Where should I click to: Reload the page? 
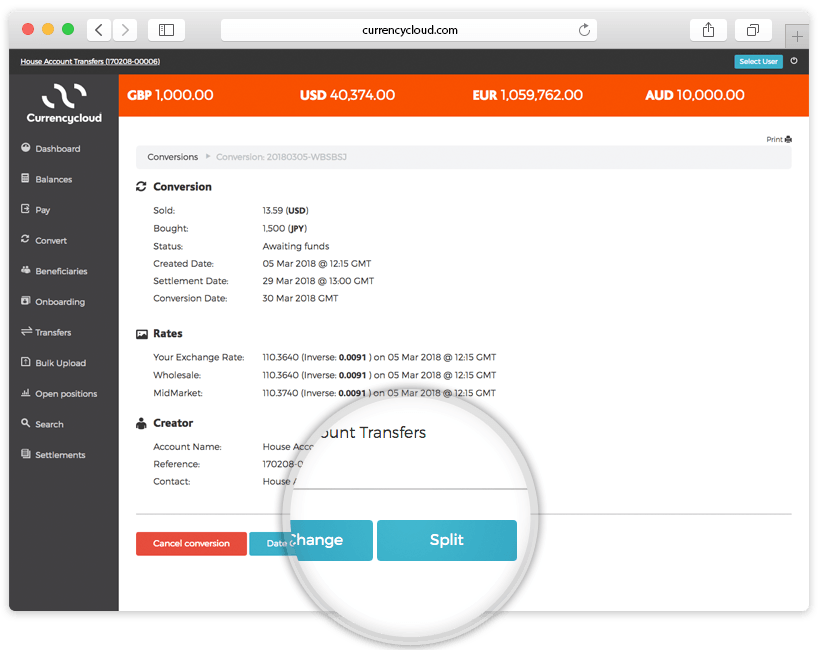pyautogui.click(x=584, y=30)
